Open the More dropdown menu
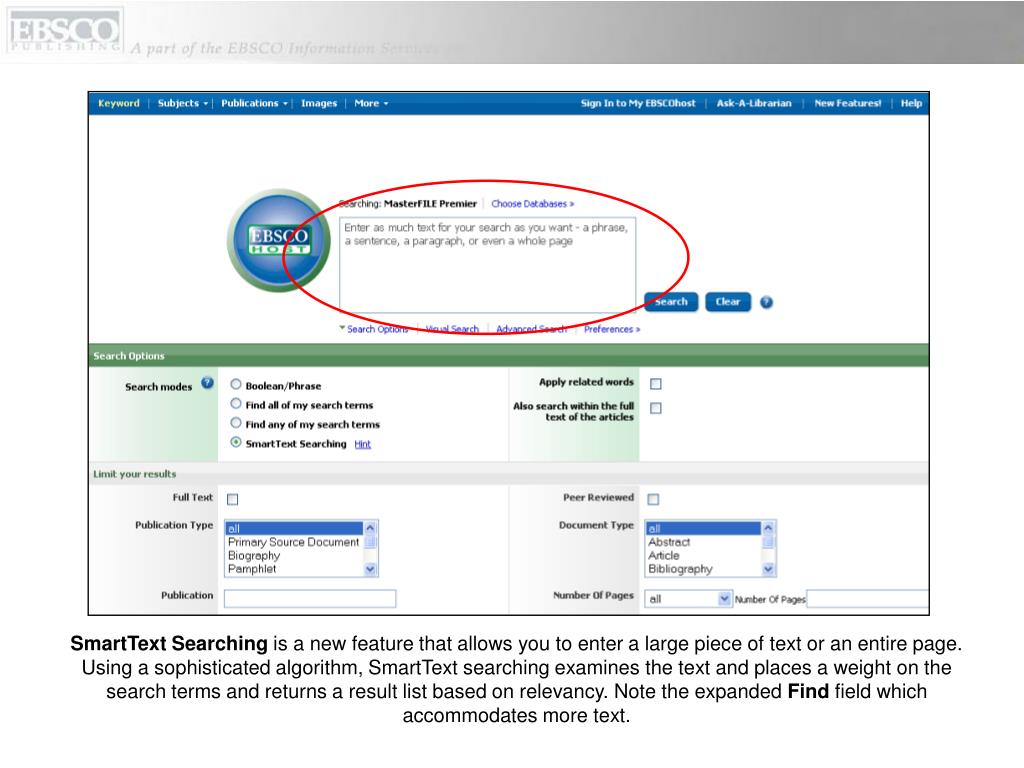Screen dimensions: 1024x768 tap(371, 103)
